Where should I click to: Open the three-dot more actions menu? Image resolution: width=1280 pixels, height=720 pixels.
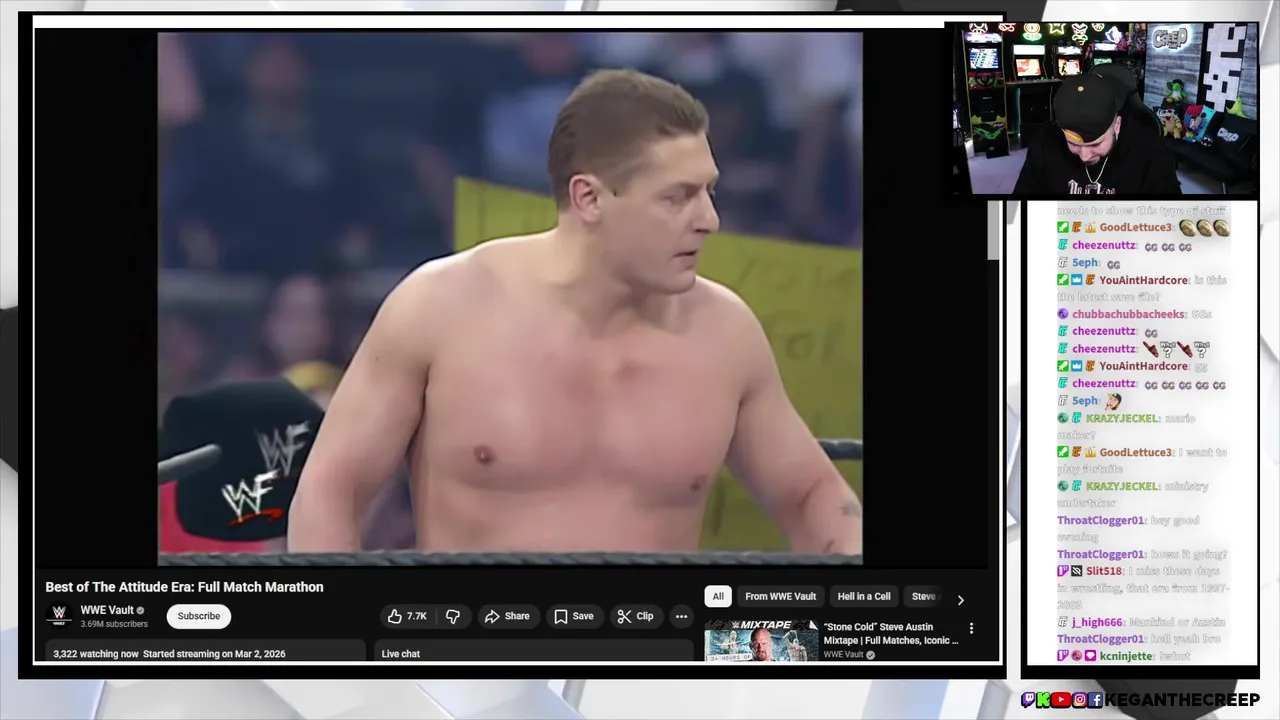(681, 616)
